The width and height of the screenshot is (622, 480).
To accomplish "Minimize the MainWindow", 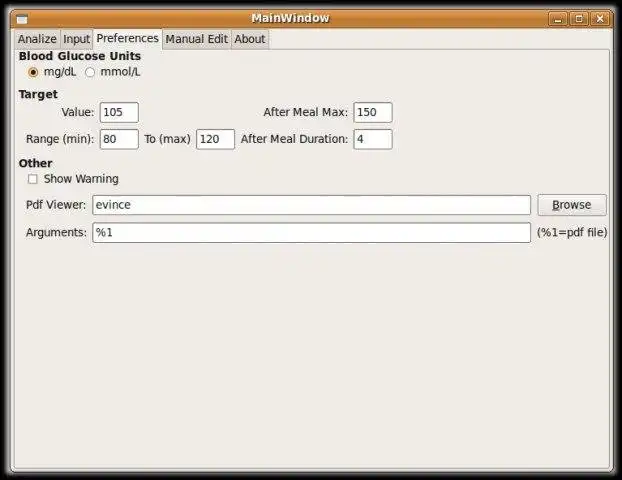I will click(x=558, y=19).
